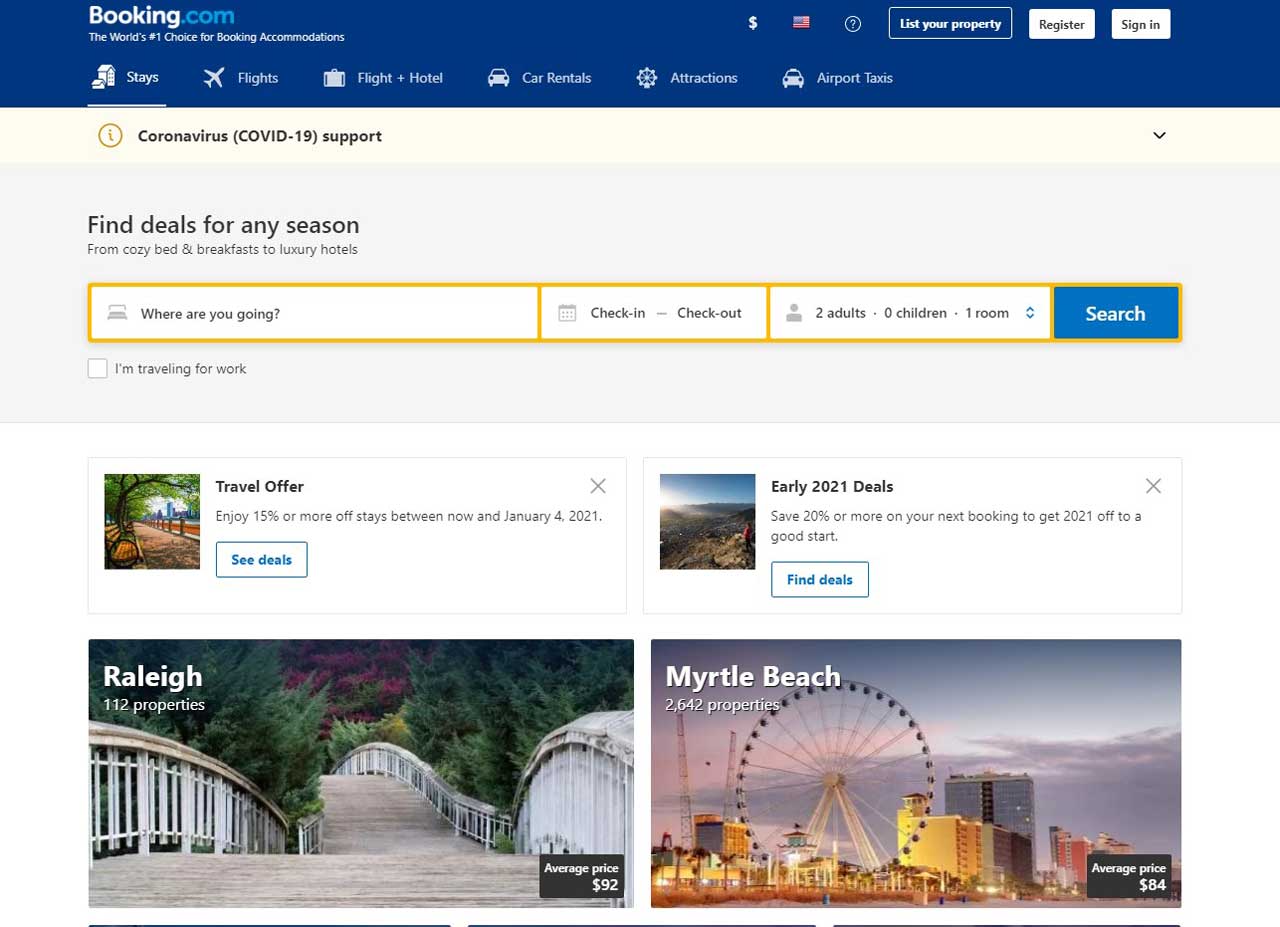
Task: Click the bed icon in the Stays tab
Action: tap(103, 77)
